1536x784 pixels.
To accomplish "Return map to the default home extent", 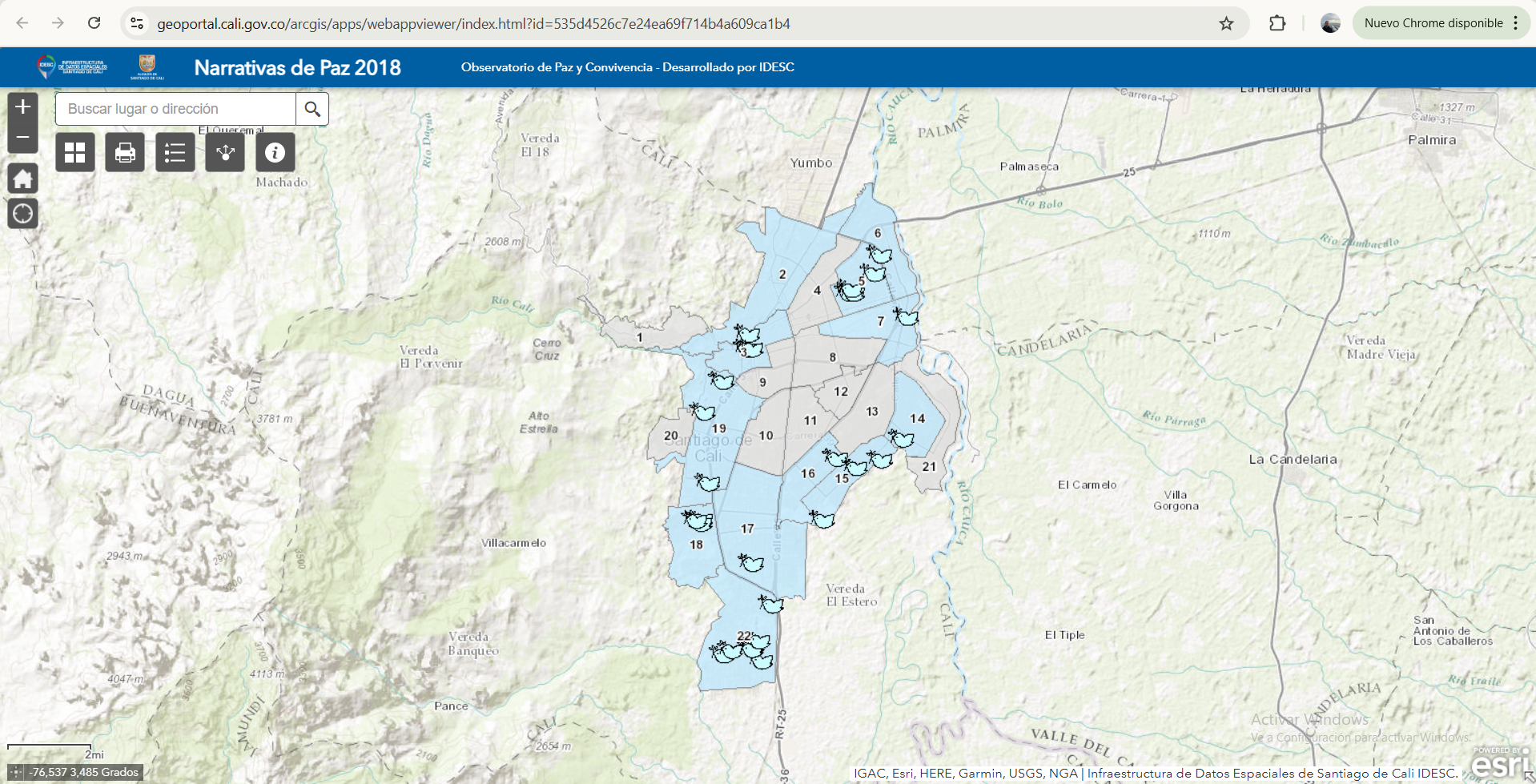I will (22, 179).
